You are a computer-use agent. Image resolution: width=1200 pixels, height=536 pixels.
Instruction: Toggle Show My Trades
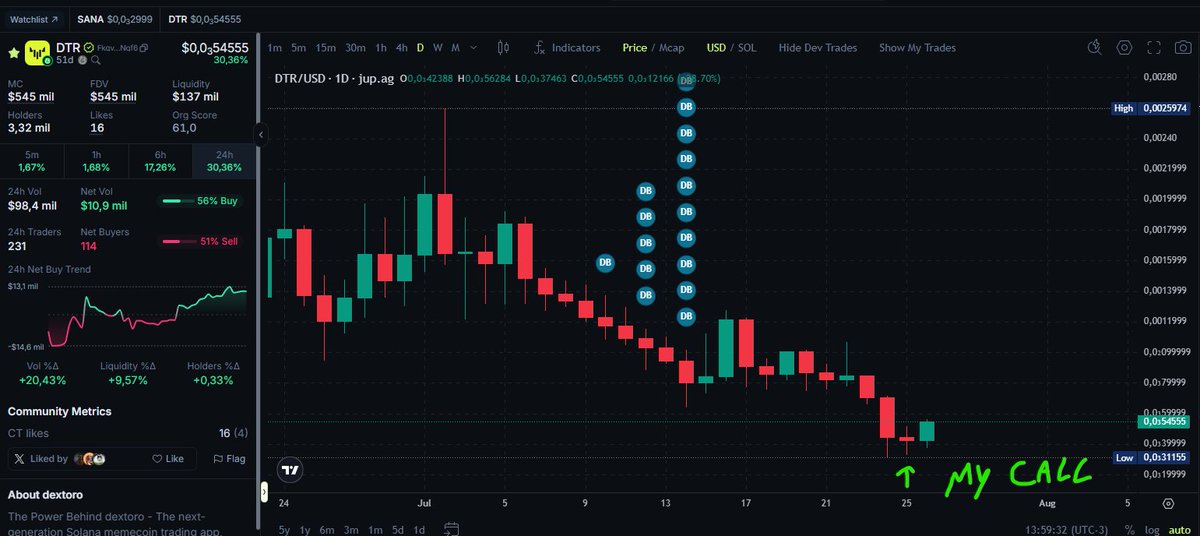[917, 47]
